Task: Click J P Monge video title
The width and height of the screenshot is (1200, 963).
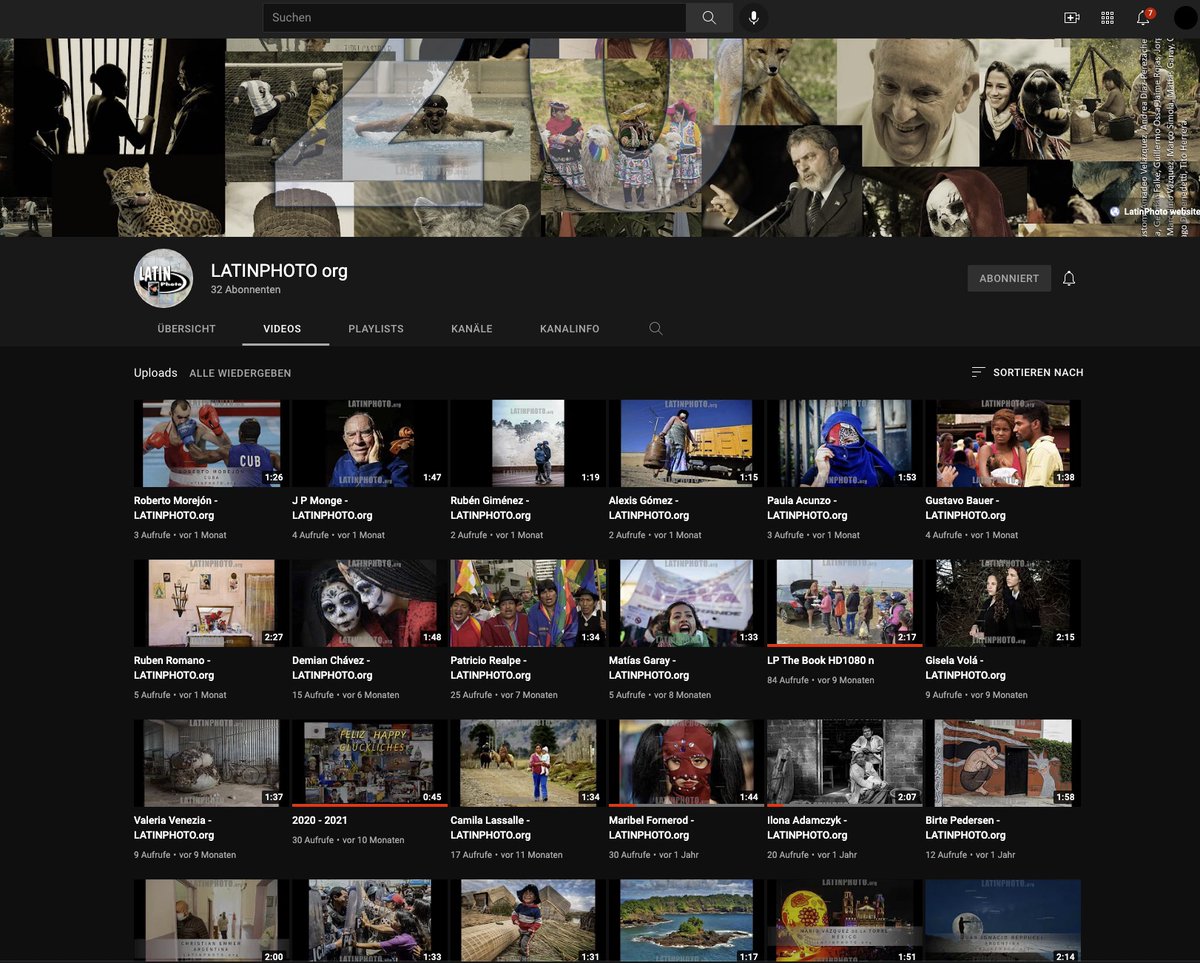Action: pyautogui.click(x=332, y=508)
